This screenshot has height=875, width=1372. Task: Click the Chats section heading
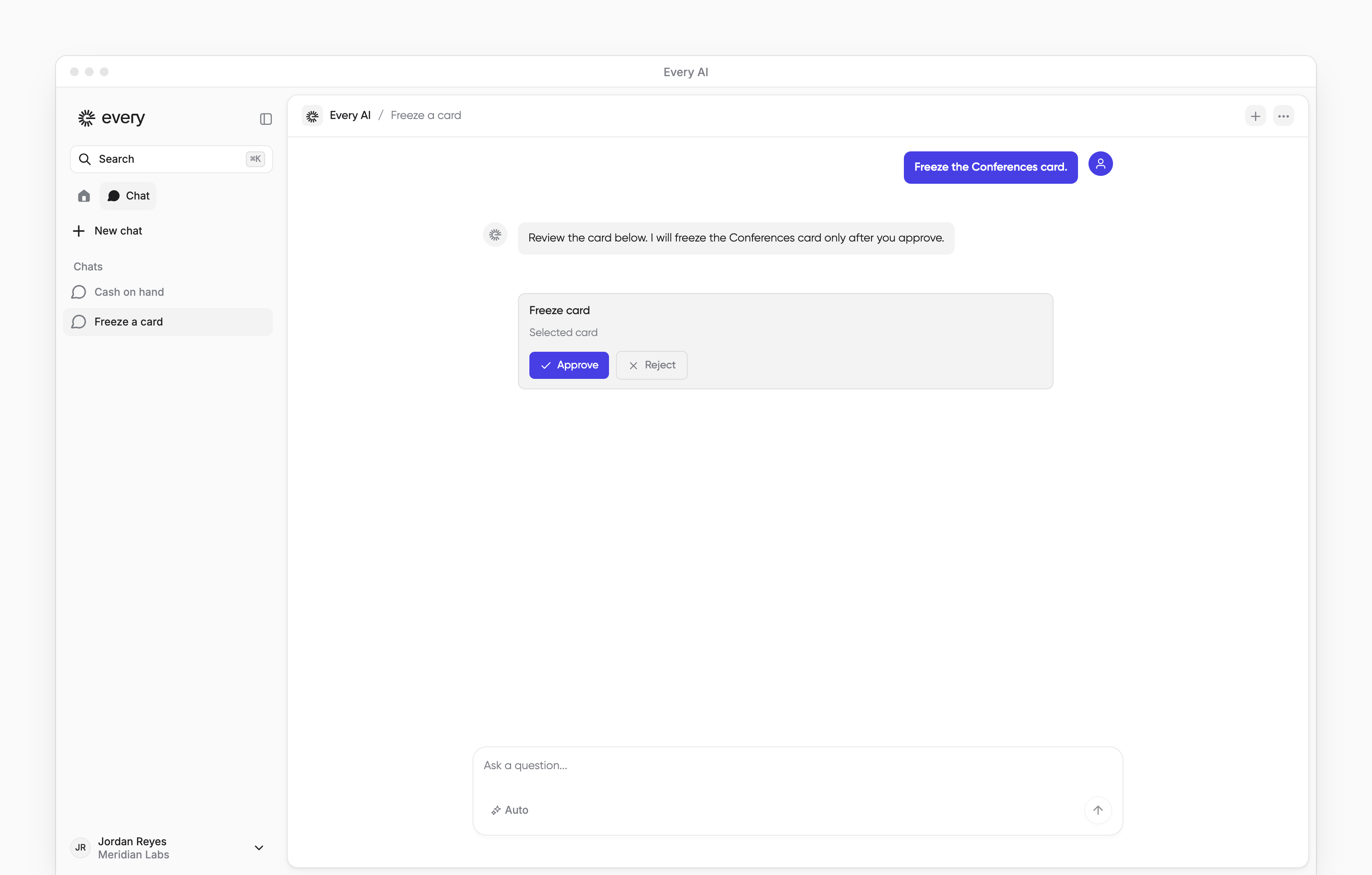point(88,266)
